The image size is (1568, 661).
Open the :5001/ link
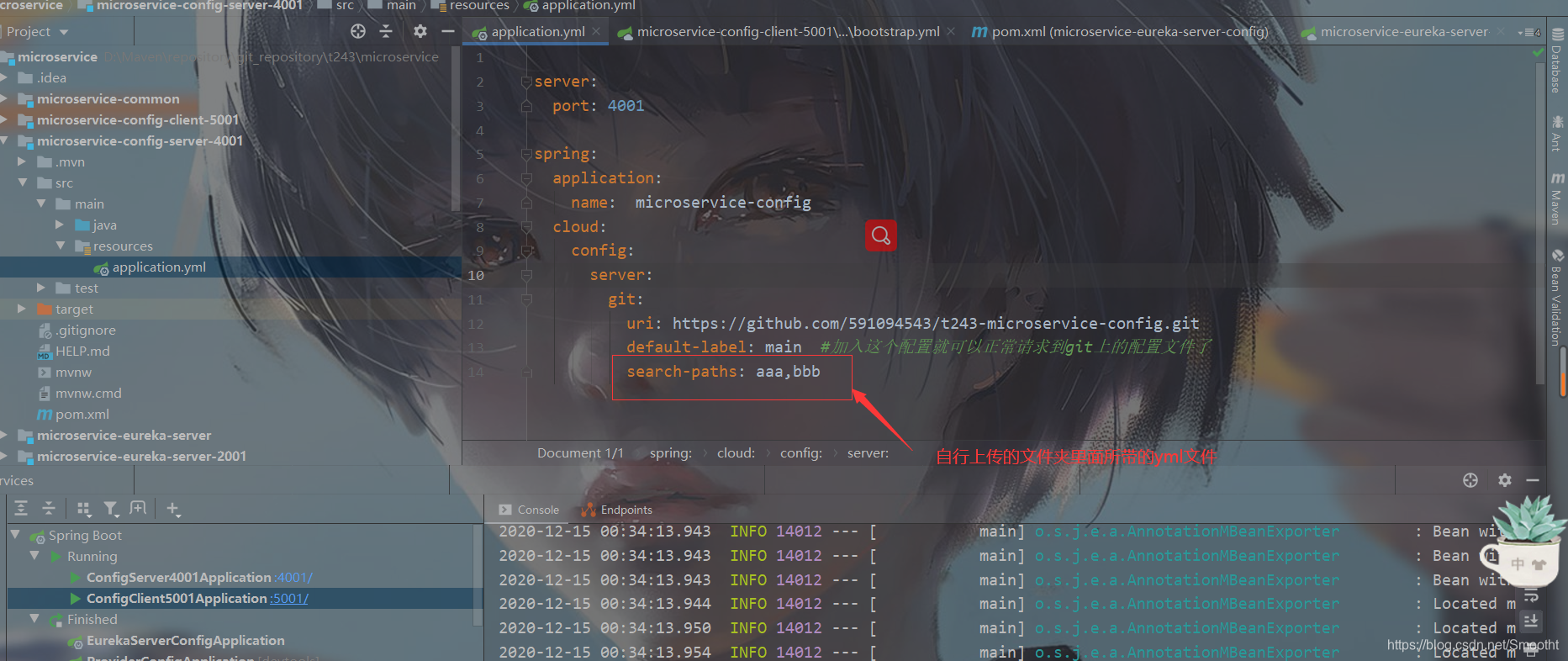[x=289, y=599]
